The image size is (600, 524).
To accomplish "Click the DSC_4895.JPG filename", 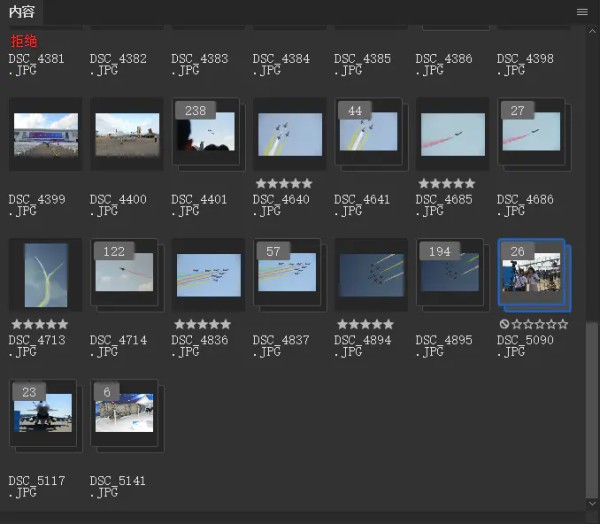I will 444,346.
